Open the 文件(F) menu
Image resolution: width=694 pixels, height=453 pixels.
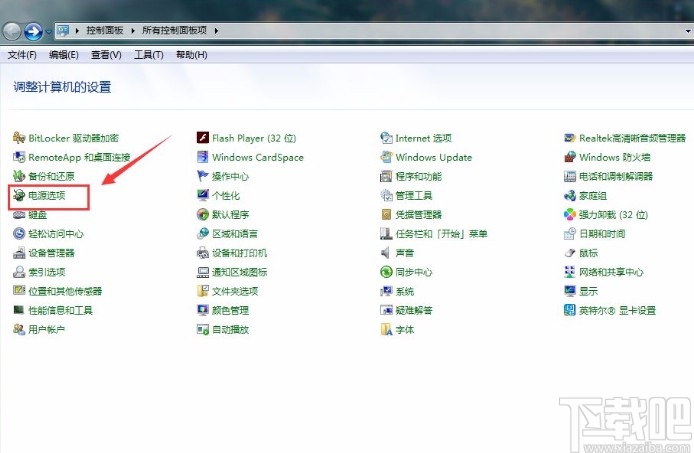click(x=22, y=55)
